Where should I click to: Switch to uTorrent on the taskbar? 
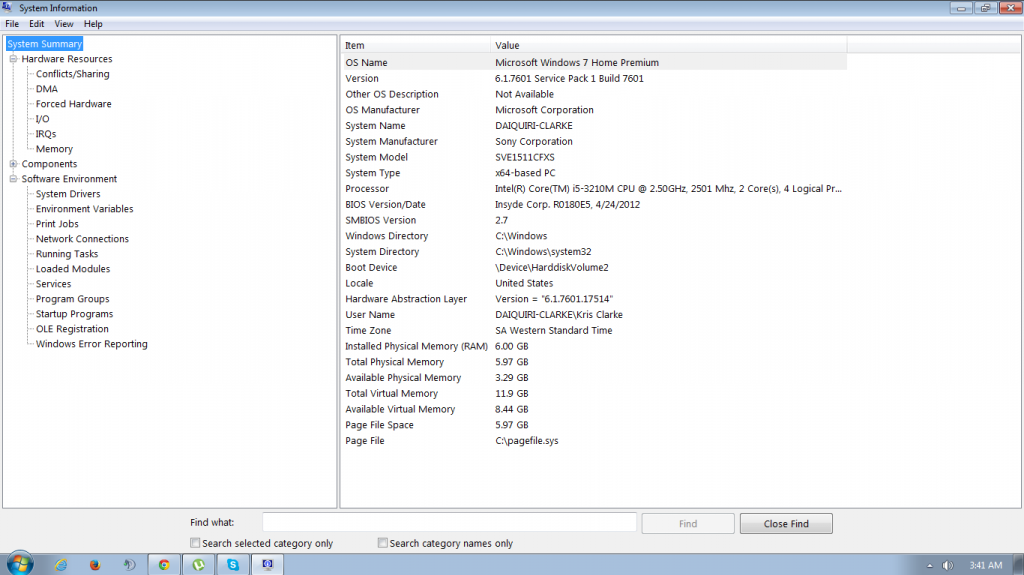click(x=199, y=565)
